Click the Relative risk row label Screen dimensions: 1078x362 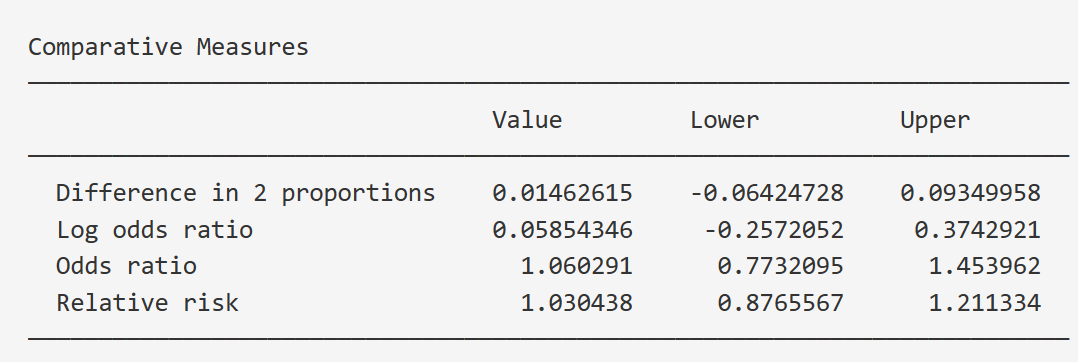[x=147, y=303]
